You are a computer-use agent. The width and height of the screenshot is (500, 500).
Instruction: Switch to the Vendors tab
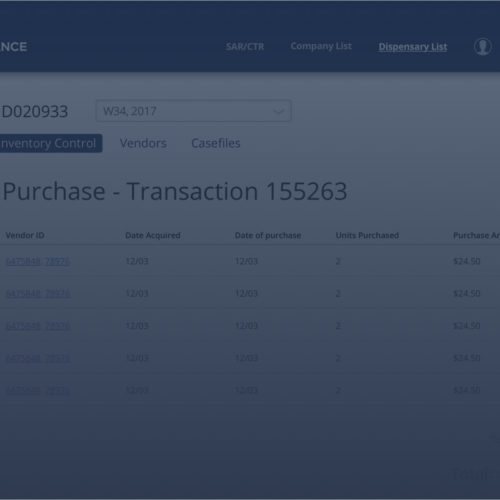[143, 143]
